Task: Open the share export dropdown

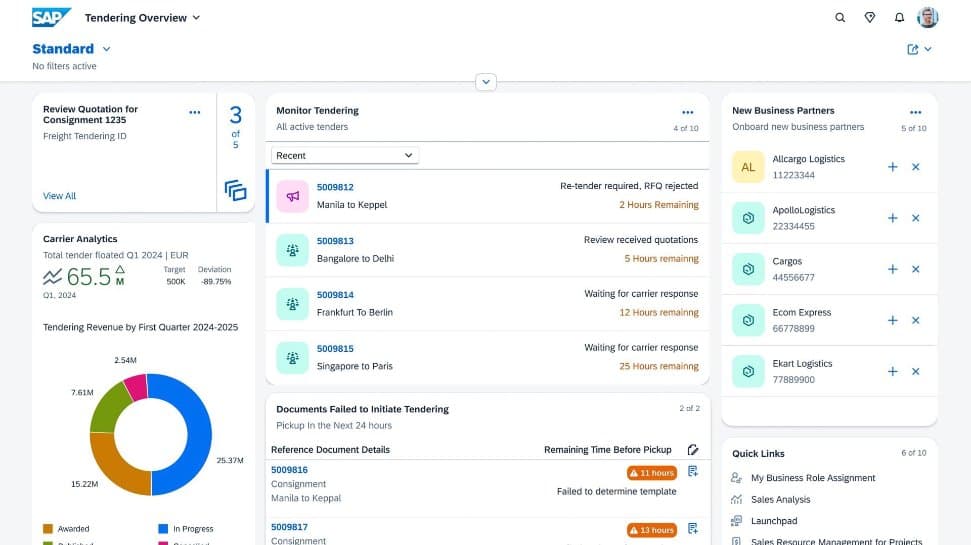Action: [919, 49]
